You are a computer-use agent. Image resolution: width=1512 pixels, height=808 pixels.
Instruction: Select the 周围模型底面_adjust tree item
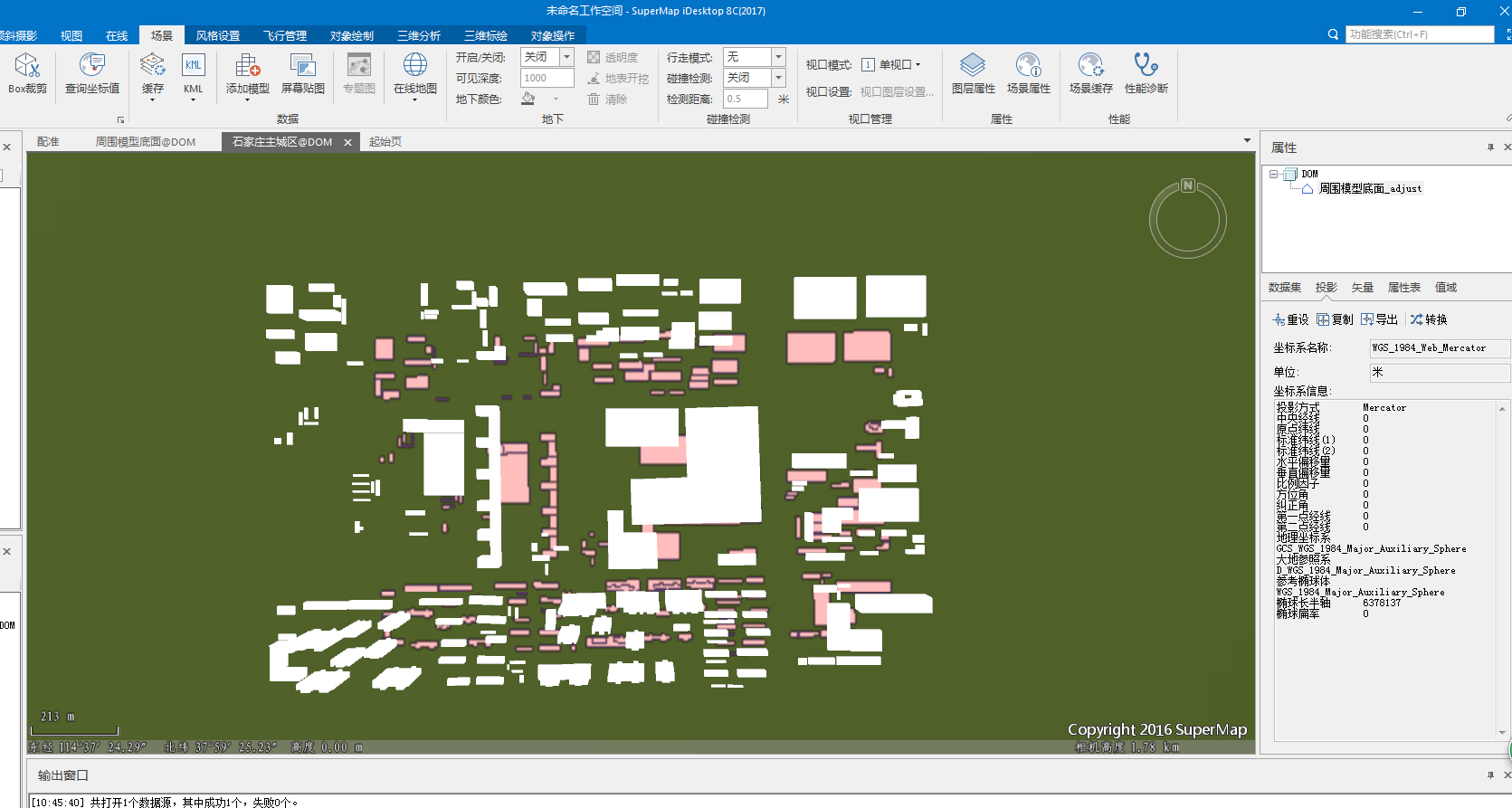1370,188
